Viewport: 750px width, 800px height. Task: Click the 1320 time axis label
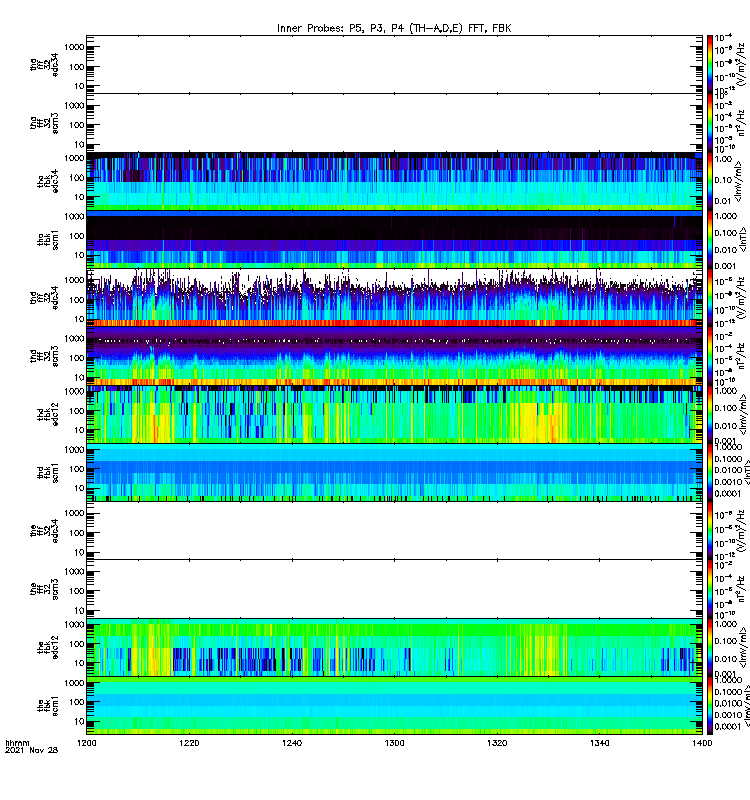[497, 743]
